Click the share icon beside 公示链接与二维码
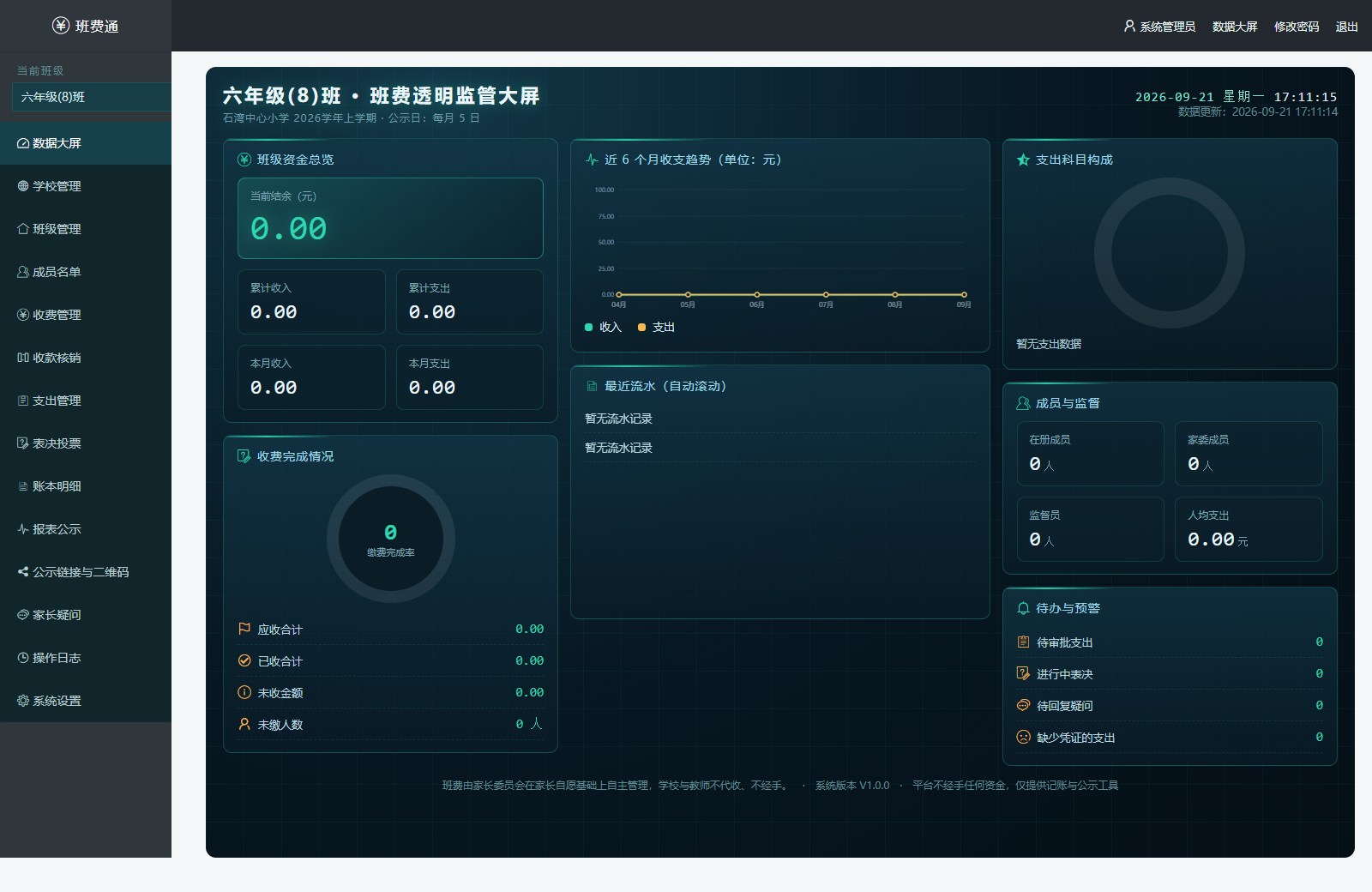1372x892 pixels. pyautogui.click(x=23, y=572)
